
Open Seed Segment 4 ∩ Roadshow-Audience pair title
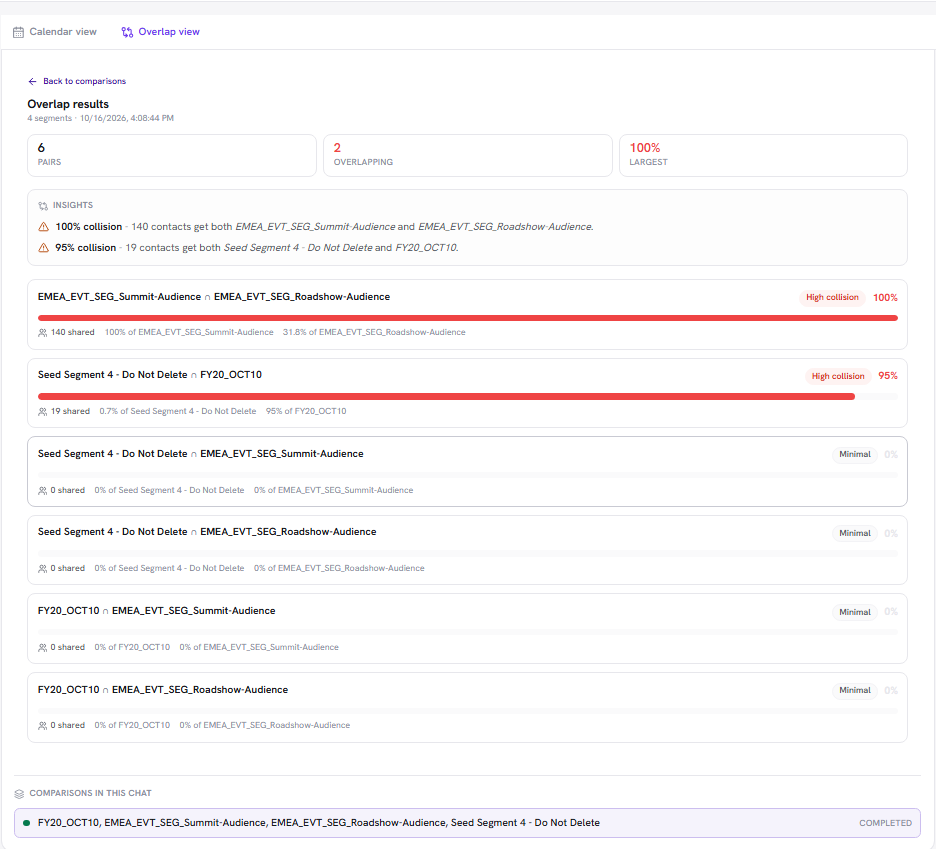click(x=207, y=531)
